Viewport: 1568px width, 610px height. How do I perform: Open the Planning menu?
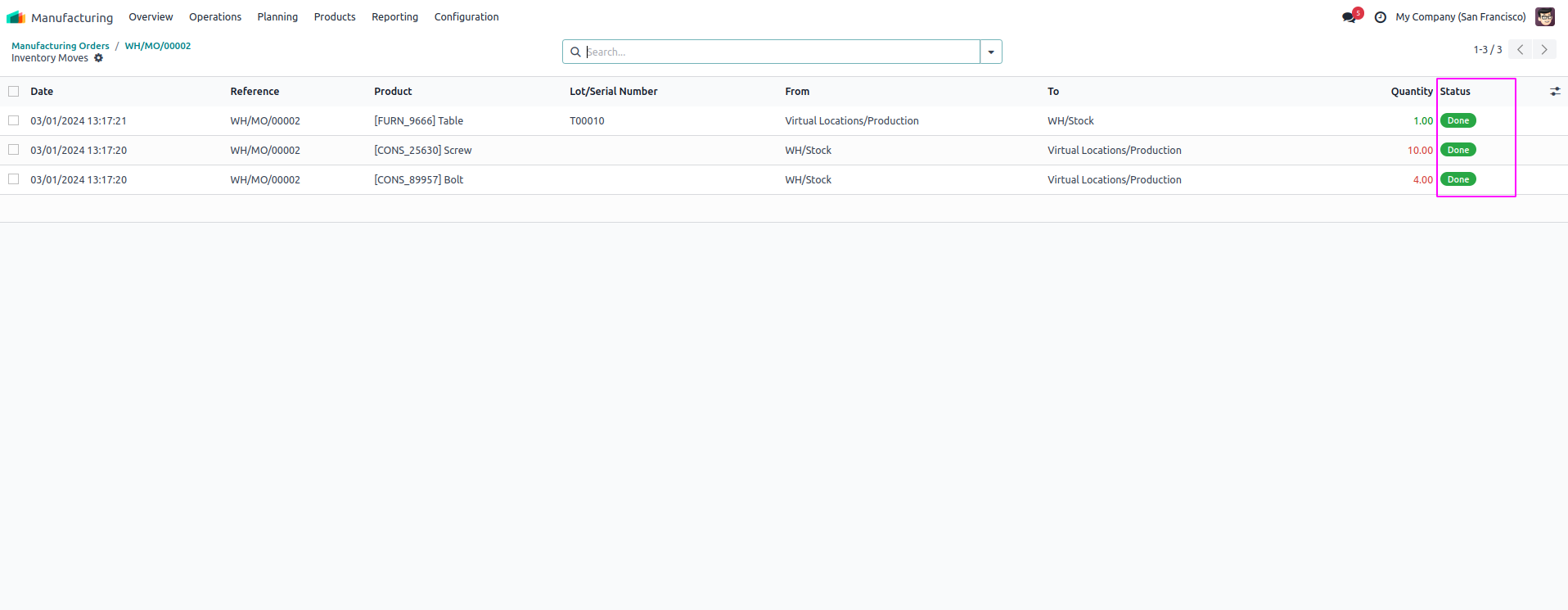click(x=277, y=17)
